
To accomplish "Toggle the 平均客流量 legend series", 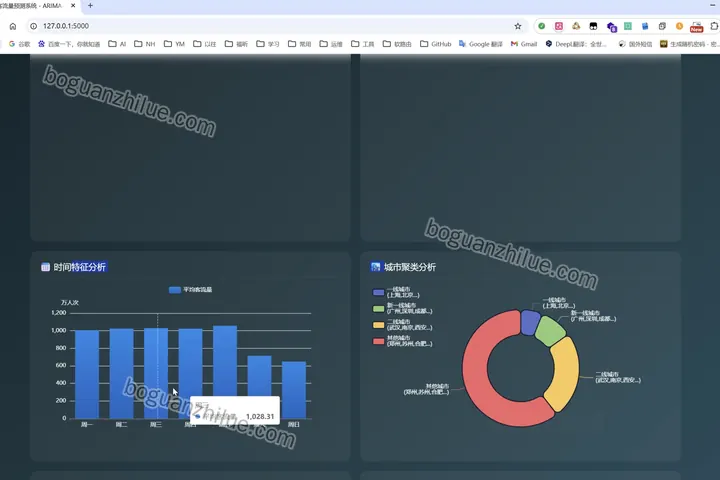I will click(191, 290).
